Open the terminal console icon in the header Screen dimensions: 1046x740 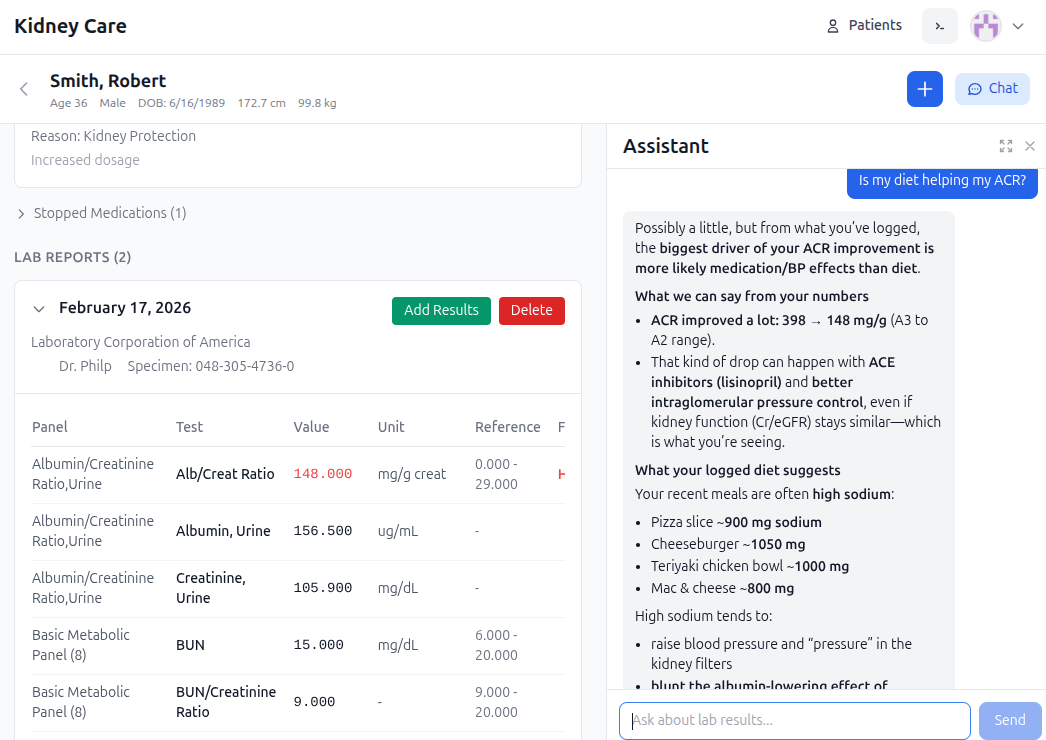pyautogui.click(x=938, y=25)
